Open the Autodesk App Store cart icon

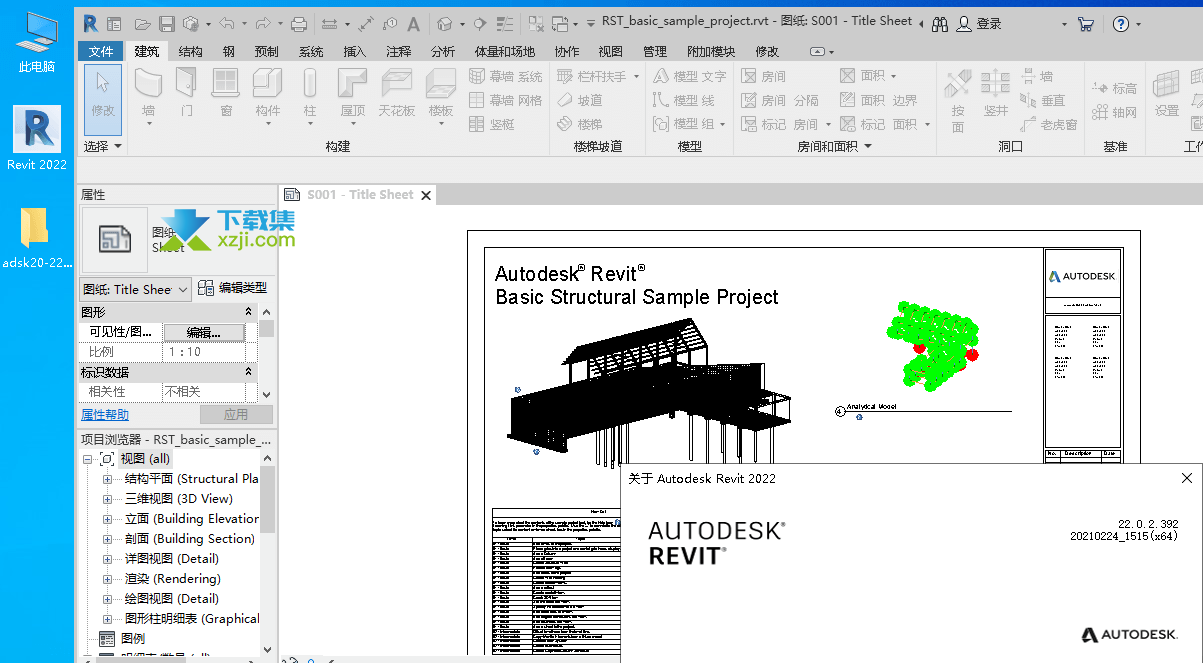pos(1086,23)
